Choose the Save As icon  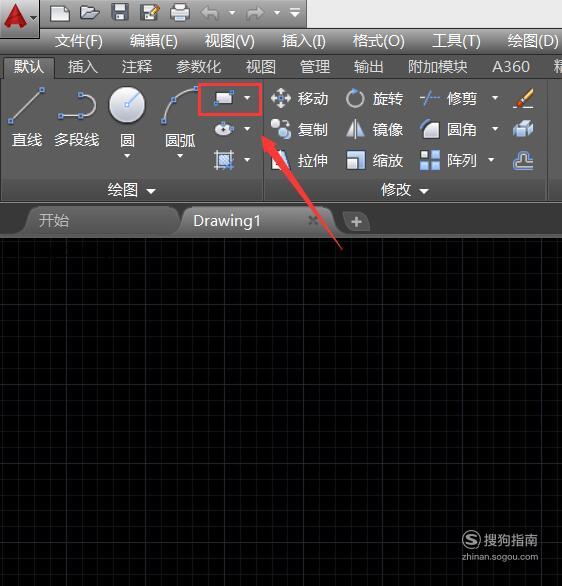[149, 13]
